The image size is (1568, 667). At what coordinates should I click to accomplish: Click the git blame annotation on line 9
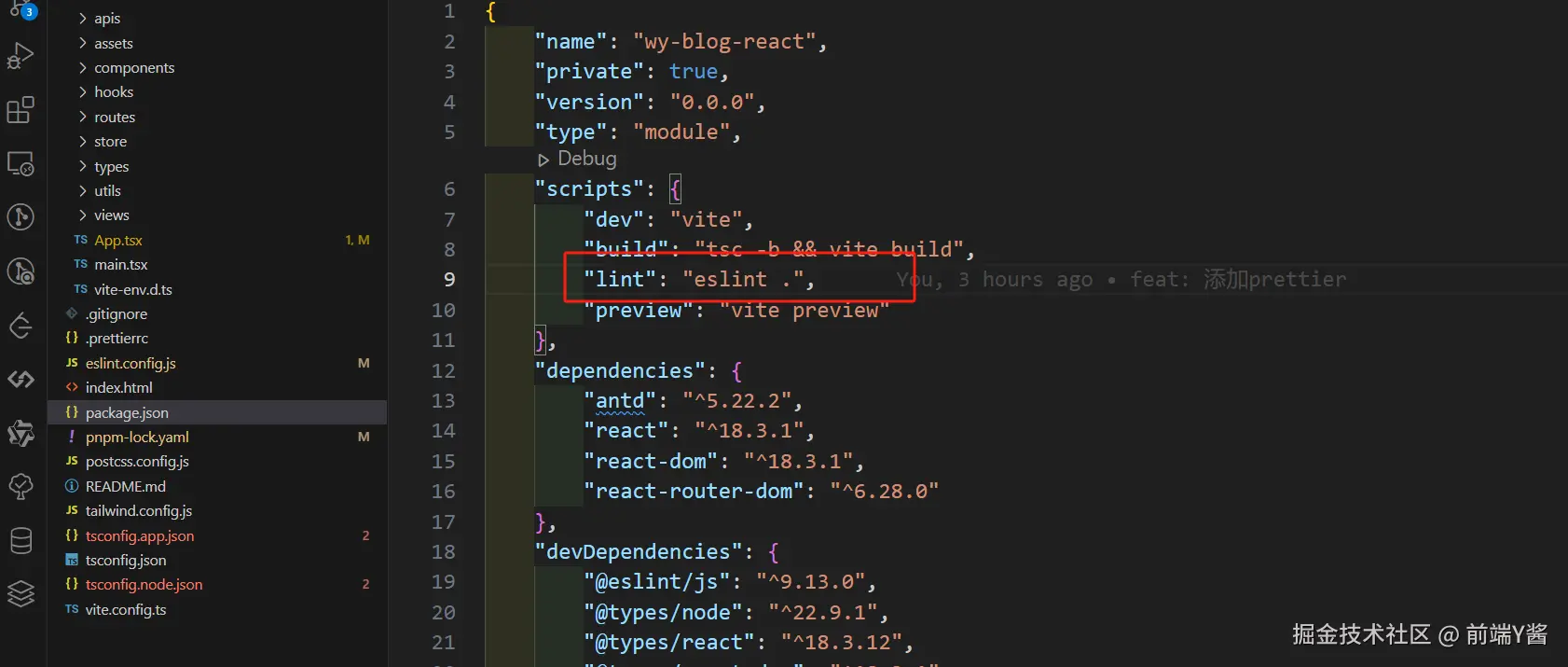[1121, 279]
